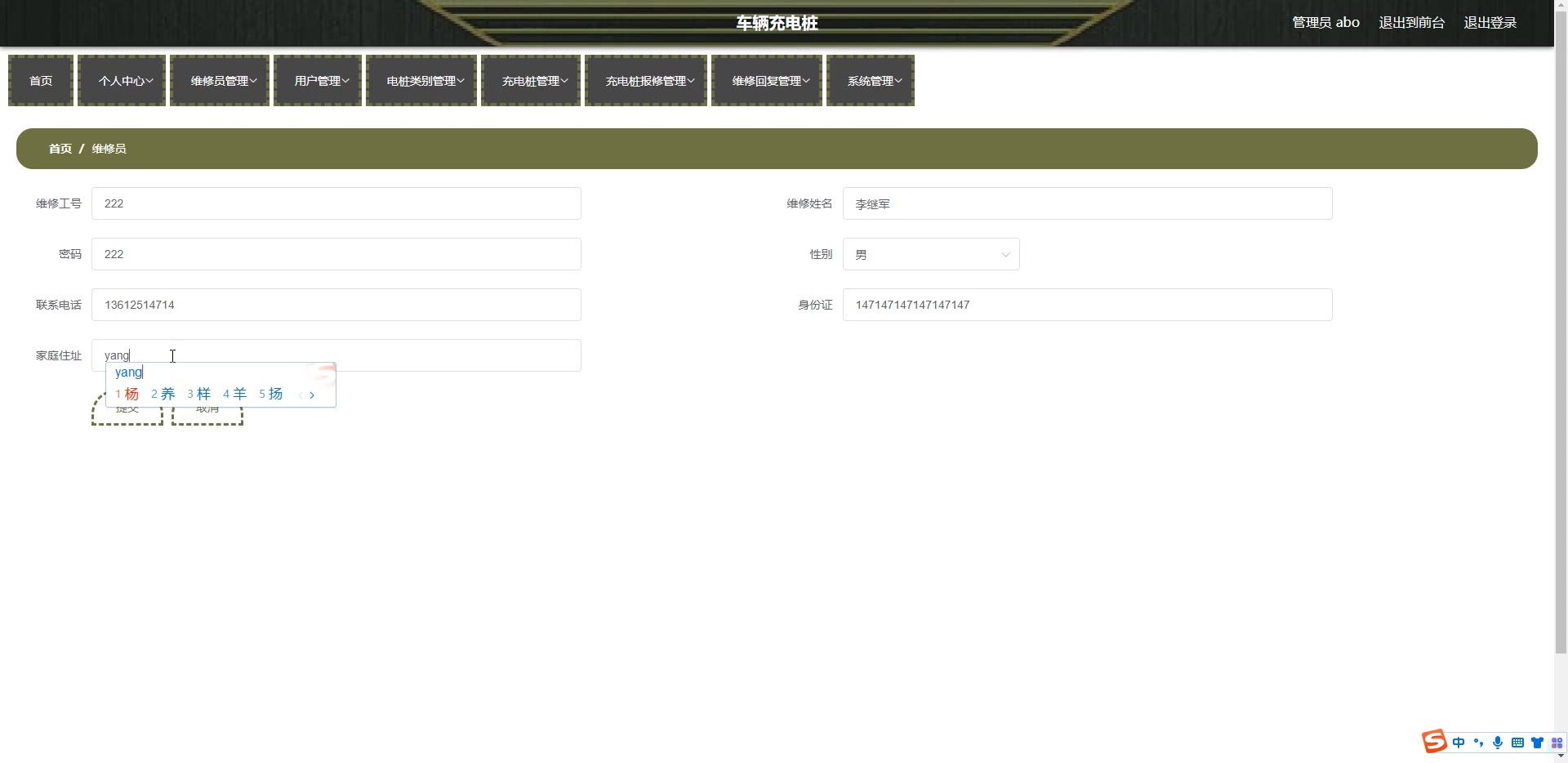Start voice input from Sogou microphone icon
The height and width of the screenshot is (763, 1568).
point(1498,743)
